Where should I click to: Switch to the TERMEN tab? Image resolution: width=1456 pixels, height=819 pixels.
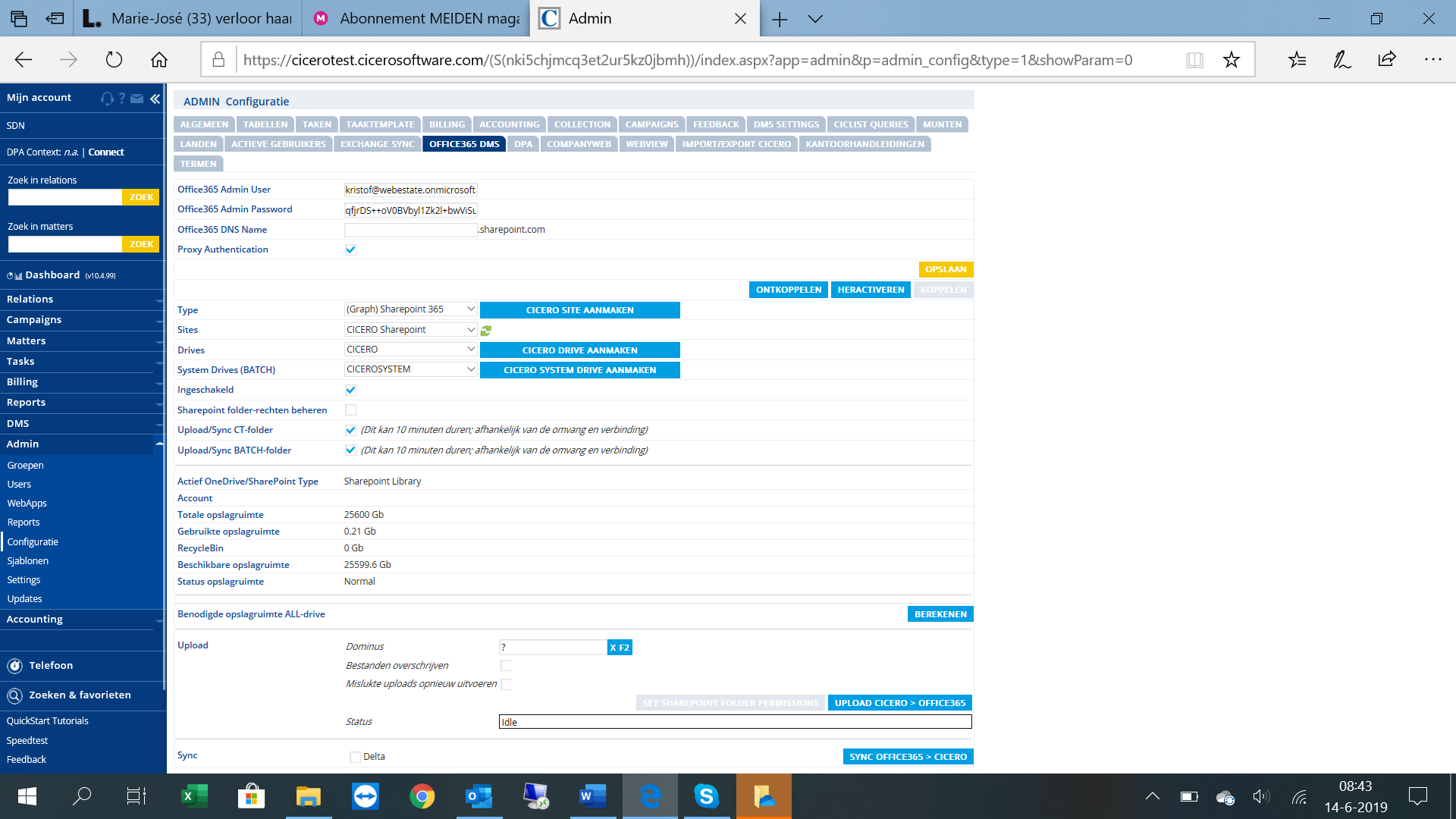click(x=199, y=164)
